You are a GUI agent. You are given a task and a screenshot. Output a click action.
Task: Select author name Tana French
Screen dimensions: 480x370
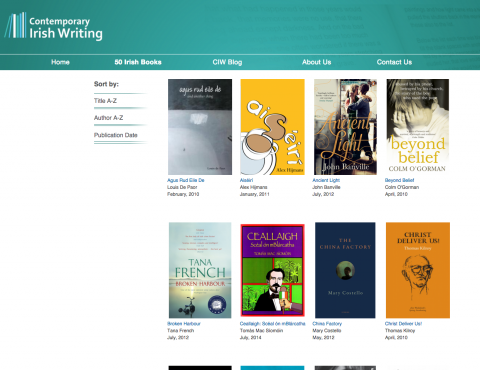click(x=180, y=331)
